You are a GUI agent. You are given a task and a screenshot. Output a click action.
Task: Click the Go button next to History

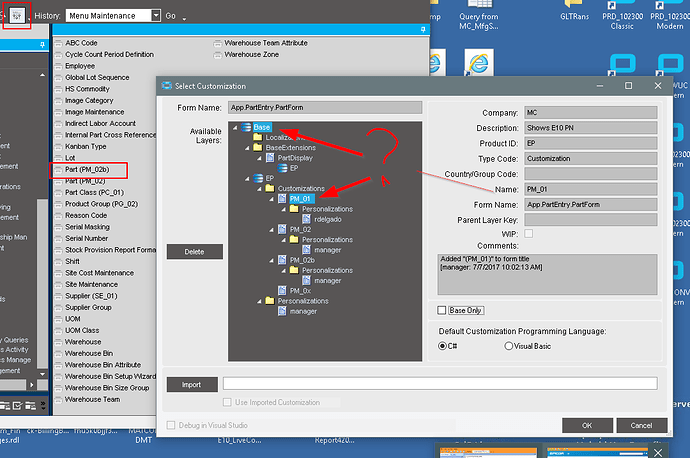(171, 16)
